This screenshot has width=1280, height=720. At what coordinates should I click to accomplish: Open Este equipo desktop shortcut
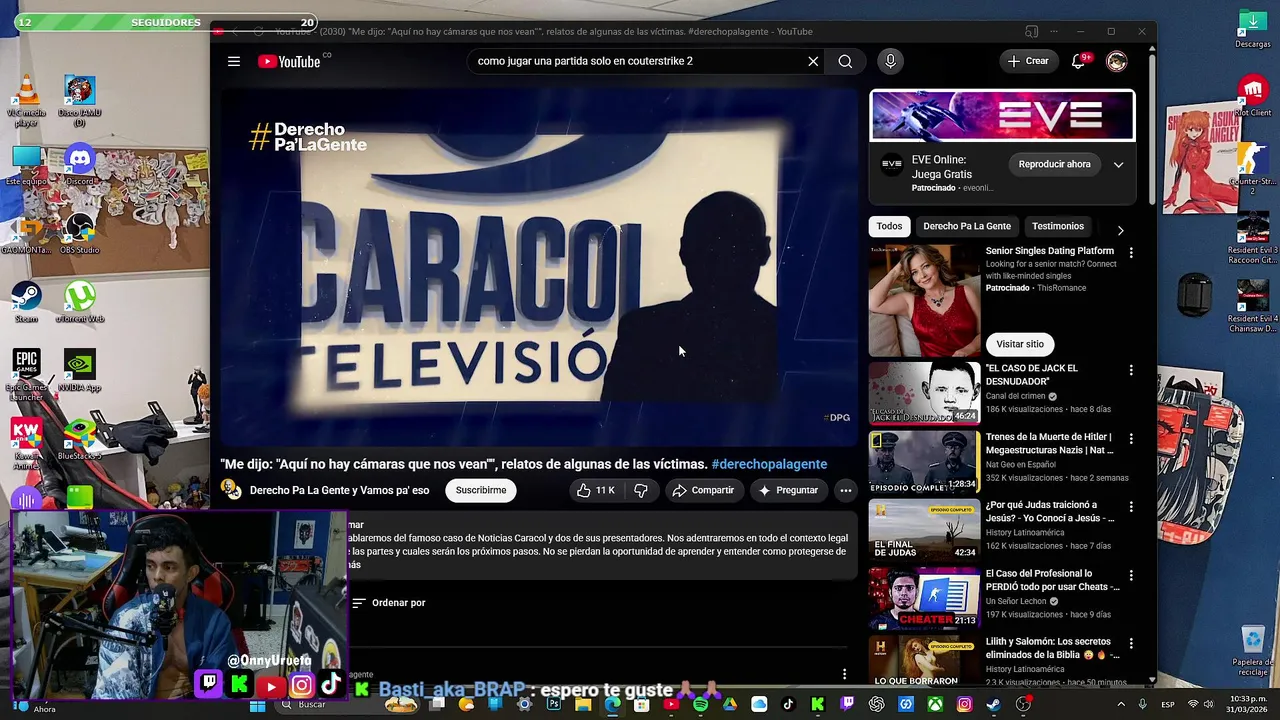pos(26,165)
